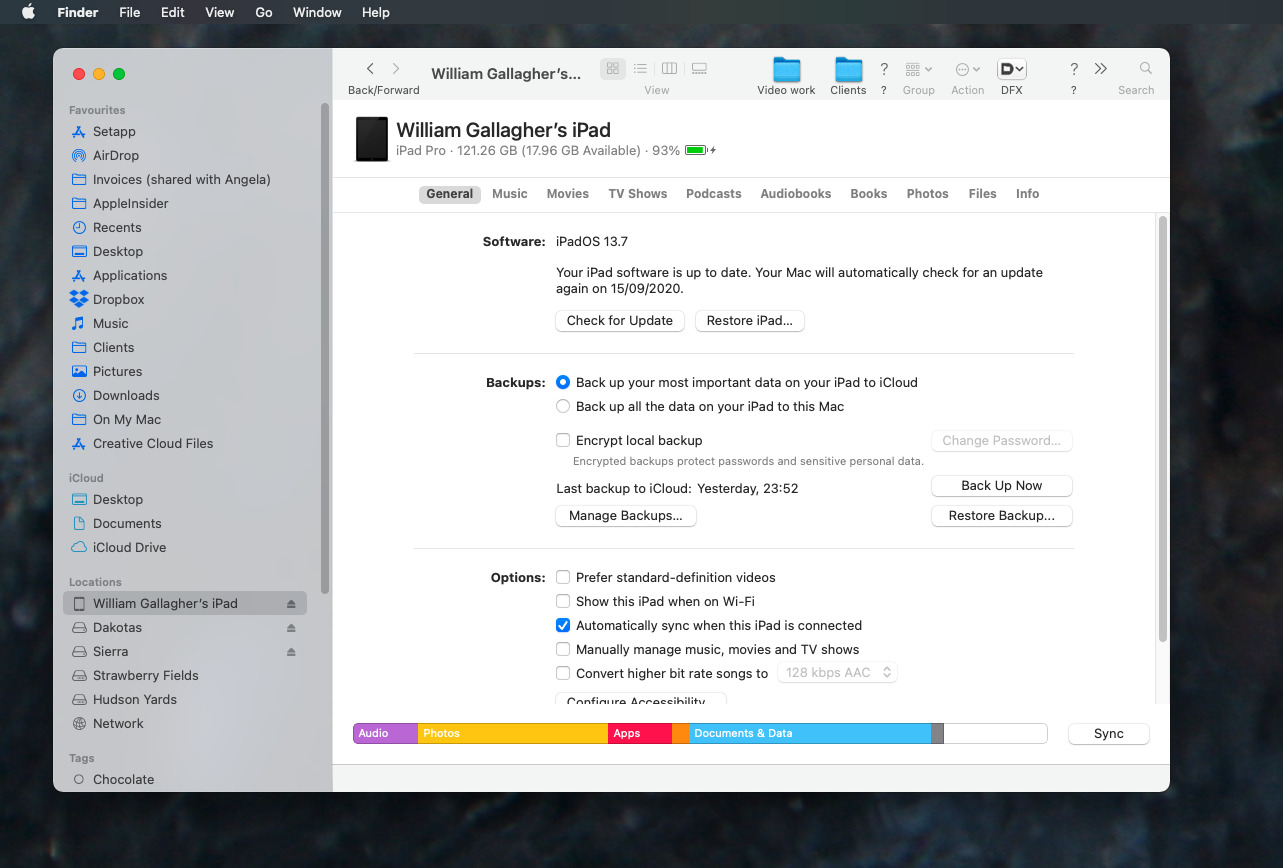Eject William Gallagher's iPad
Screen dimensions: 1283x868
(x=291, y=604)
